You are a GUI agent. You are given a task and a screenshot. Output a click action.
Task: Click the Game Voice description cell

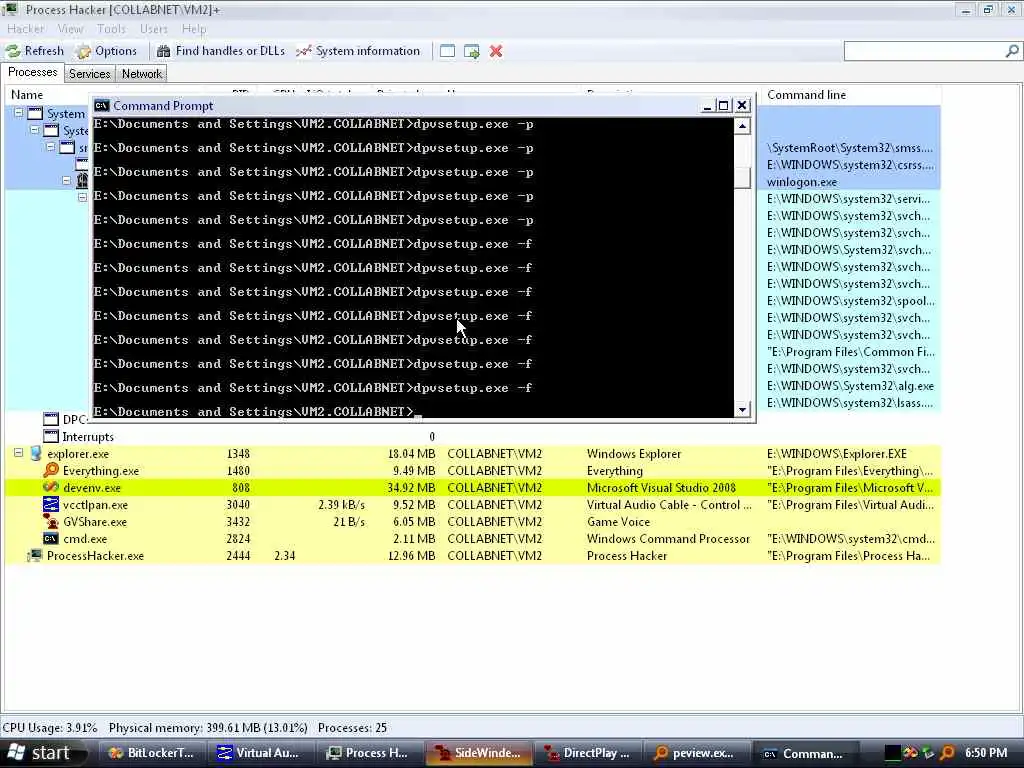[x=618, y=522]
